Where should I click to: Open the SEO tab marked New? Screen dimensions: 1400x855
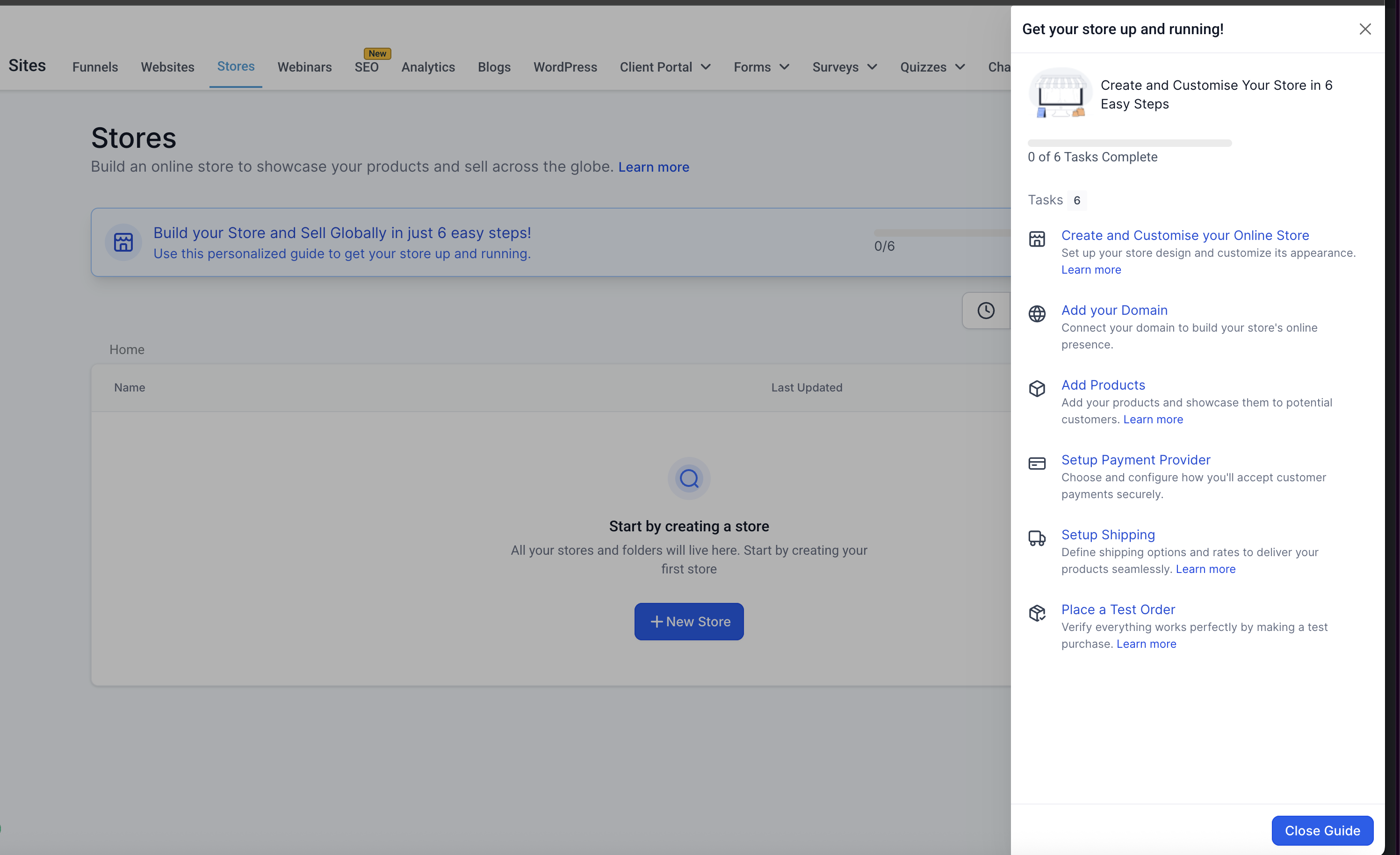point(367,67)
